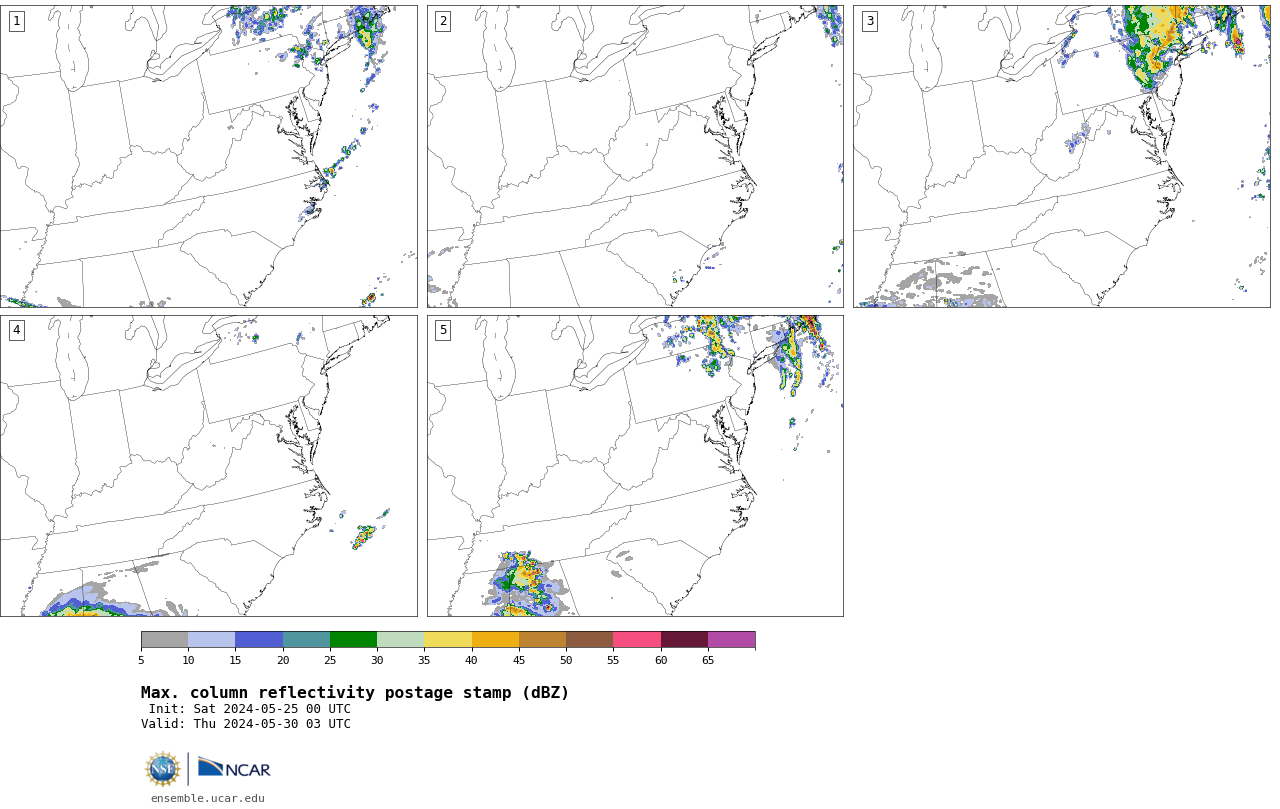The image size is (1280, 809).
Task: Open ensemble member 1 reflectivity map
Action: (x=209, y=156)
